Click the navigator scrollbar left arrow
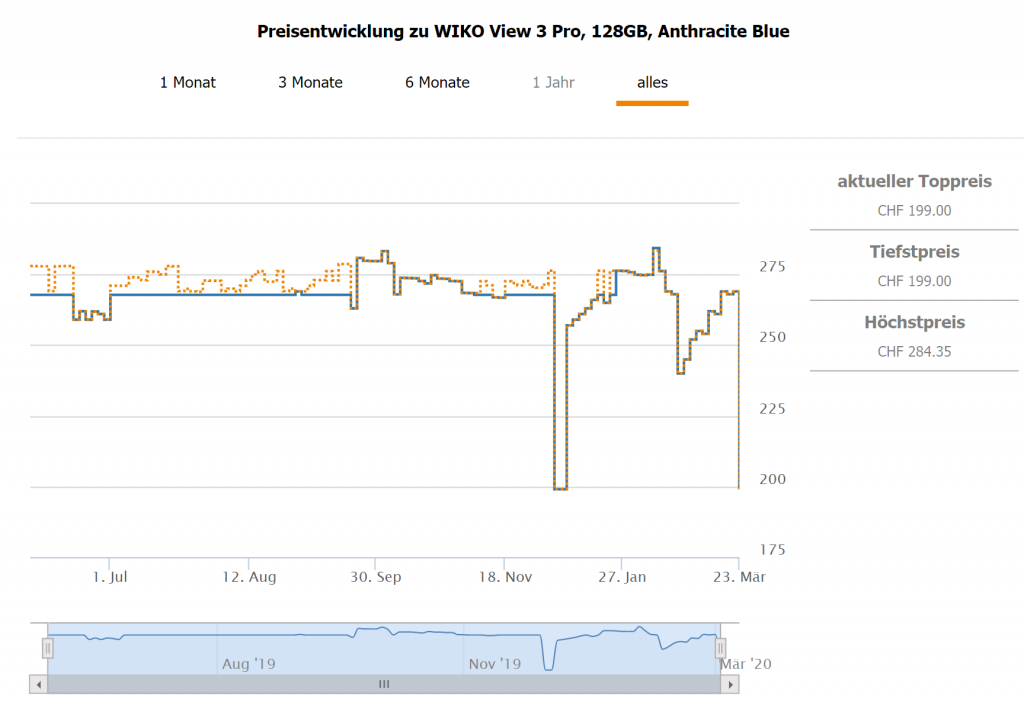 (x=38, y=684)
